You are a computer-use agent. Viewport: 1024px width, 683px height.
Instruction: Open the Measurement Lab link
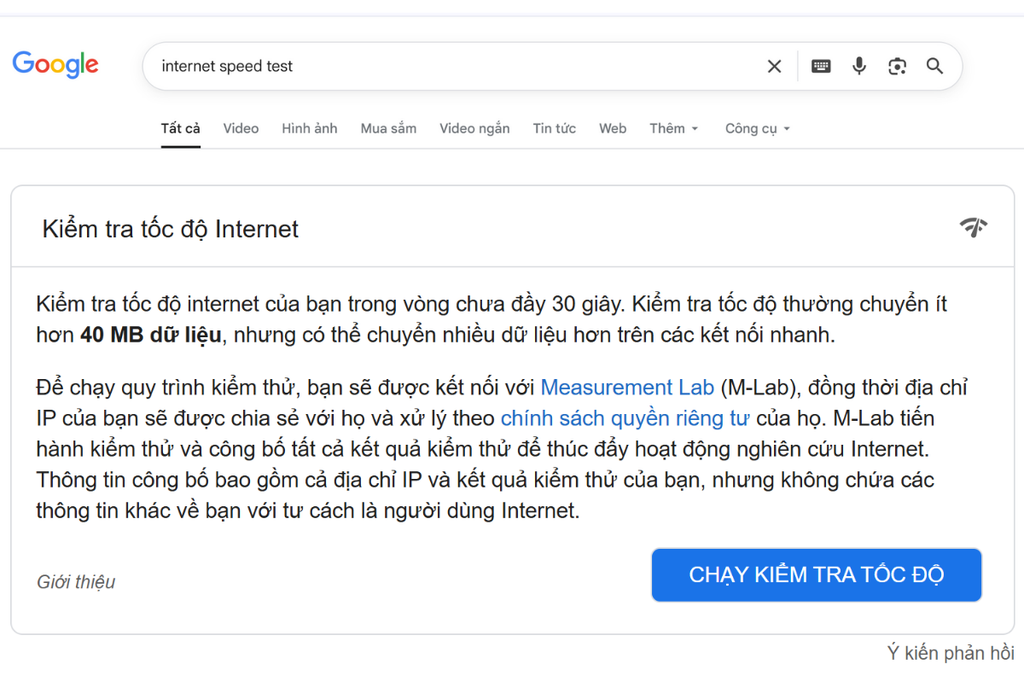[x=627, y=388]
